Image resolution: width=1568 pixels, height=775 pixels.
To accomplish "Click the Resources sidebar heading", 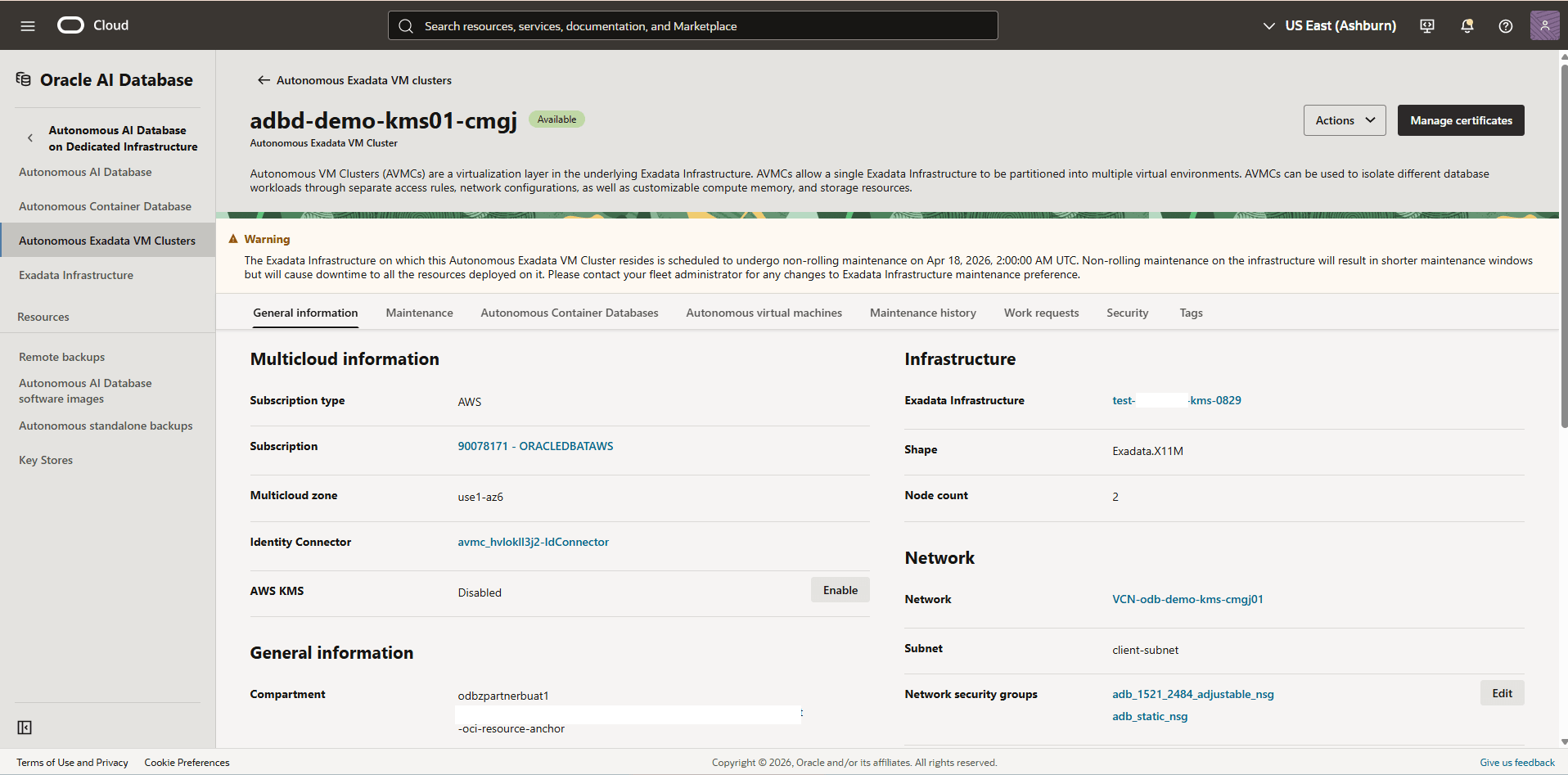I will pos(43,317).
